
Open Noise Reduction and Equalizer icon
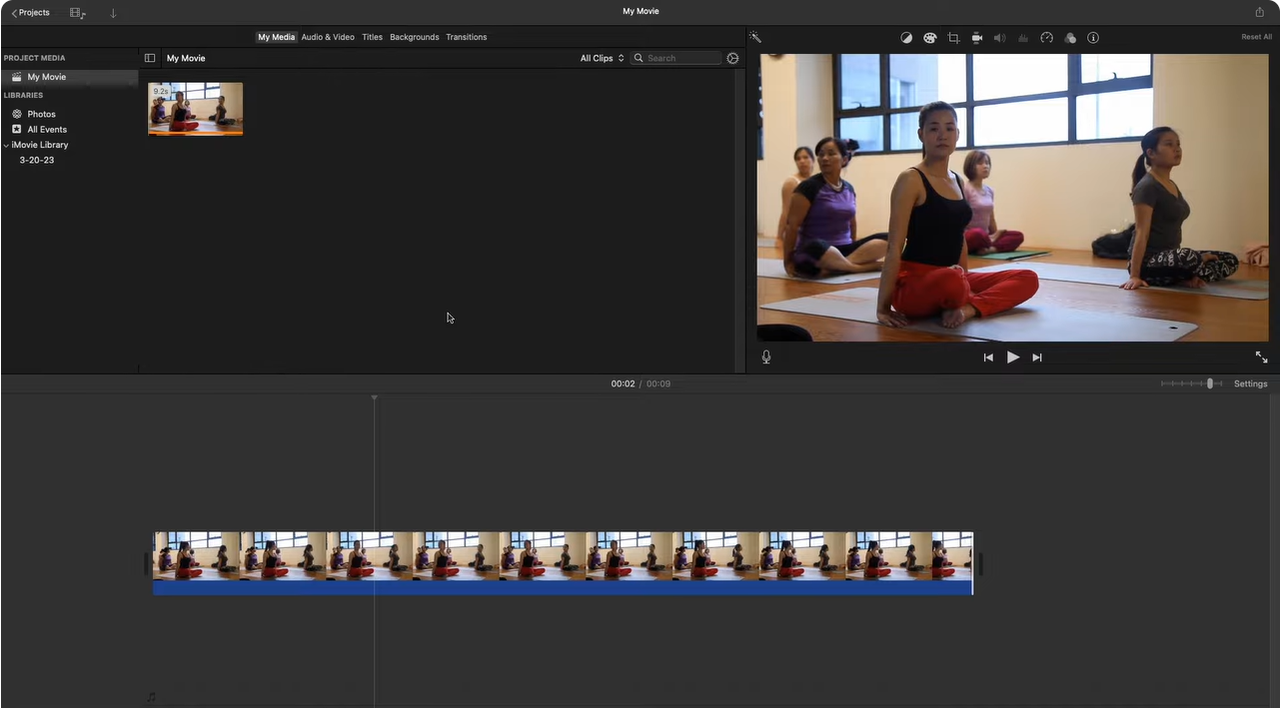tap(1023, 38)
